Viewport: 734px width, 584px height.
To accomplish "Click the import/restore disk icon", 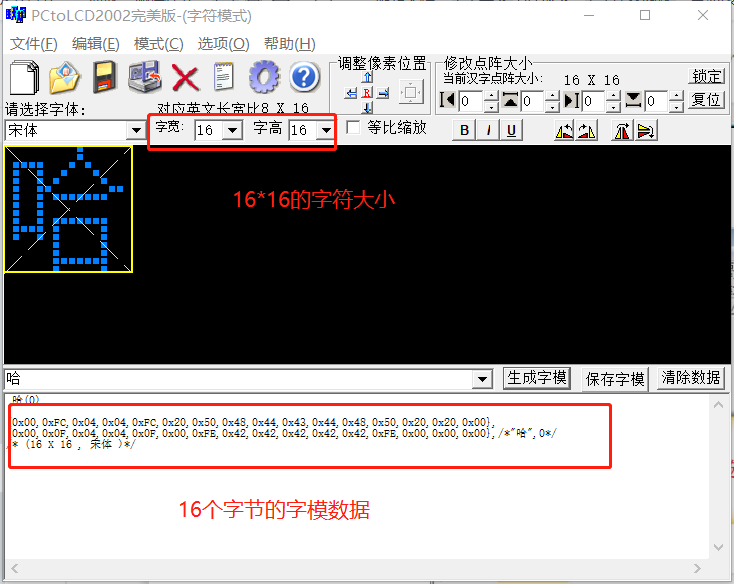I will (145, 76).
